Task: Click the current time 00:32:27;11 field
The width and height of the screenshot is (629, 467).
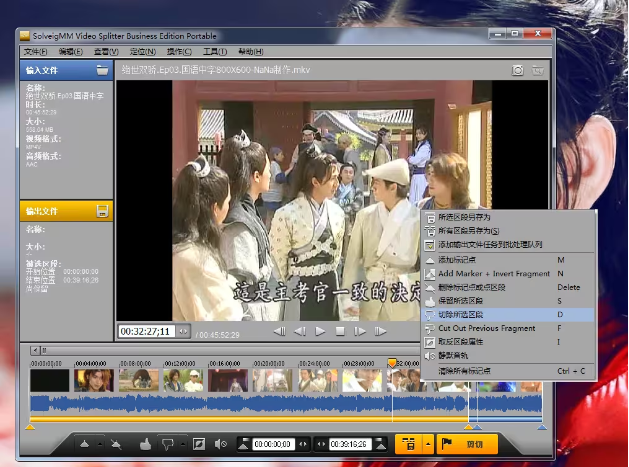Action: coord(145,331)
